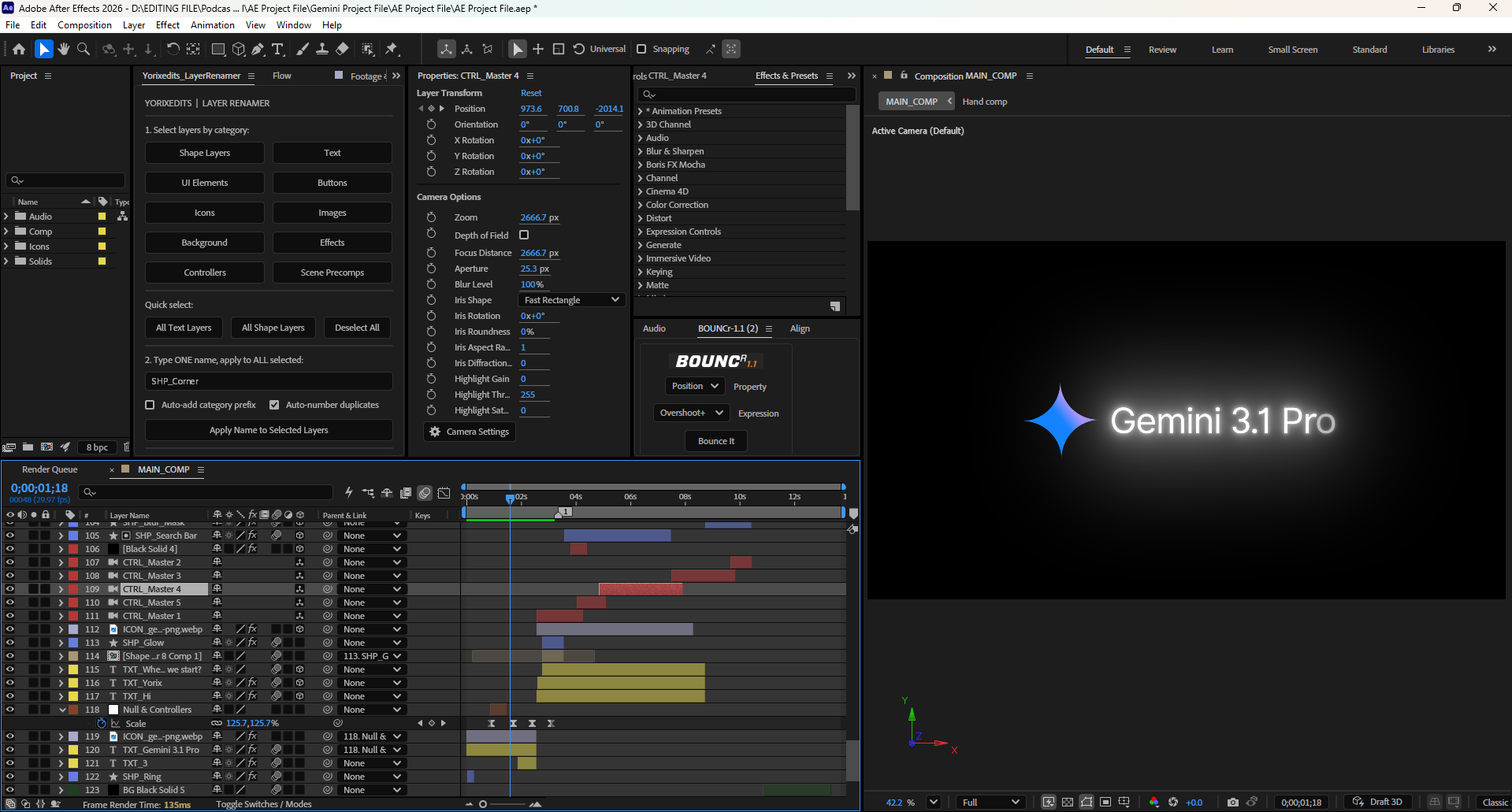
Task: Open the Overshoot+ expression dropdown
Action: [x=691, y=413]
